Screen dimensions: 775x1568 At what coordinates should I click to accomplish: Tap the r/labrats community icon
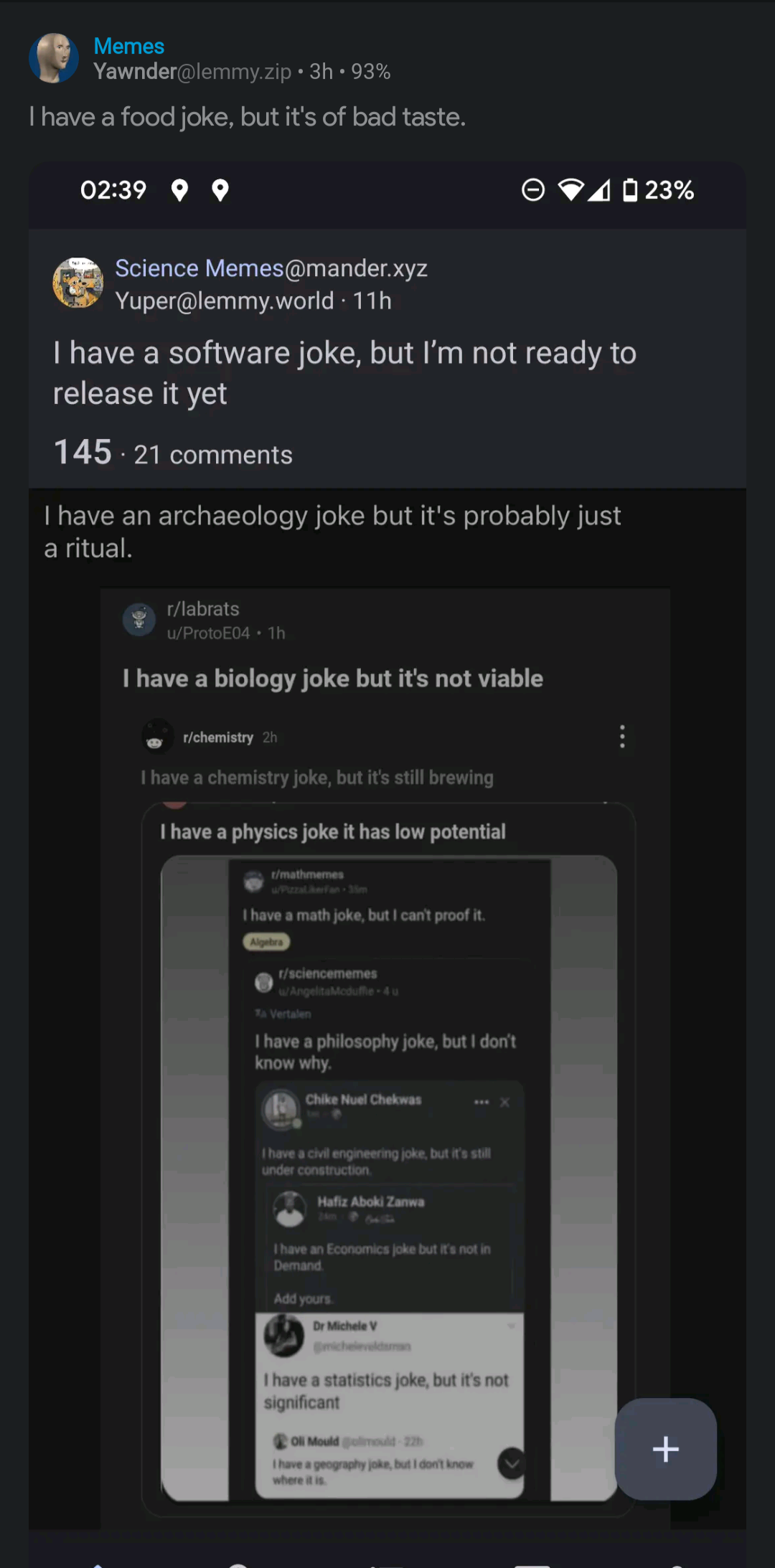[x=139, y=619]
